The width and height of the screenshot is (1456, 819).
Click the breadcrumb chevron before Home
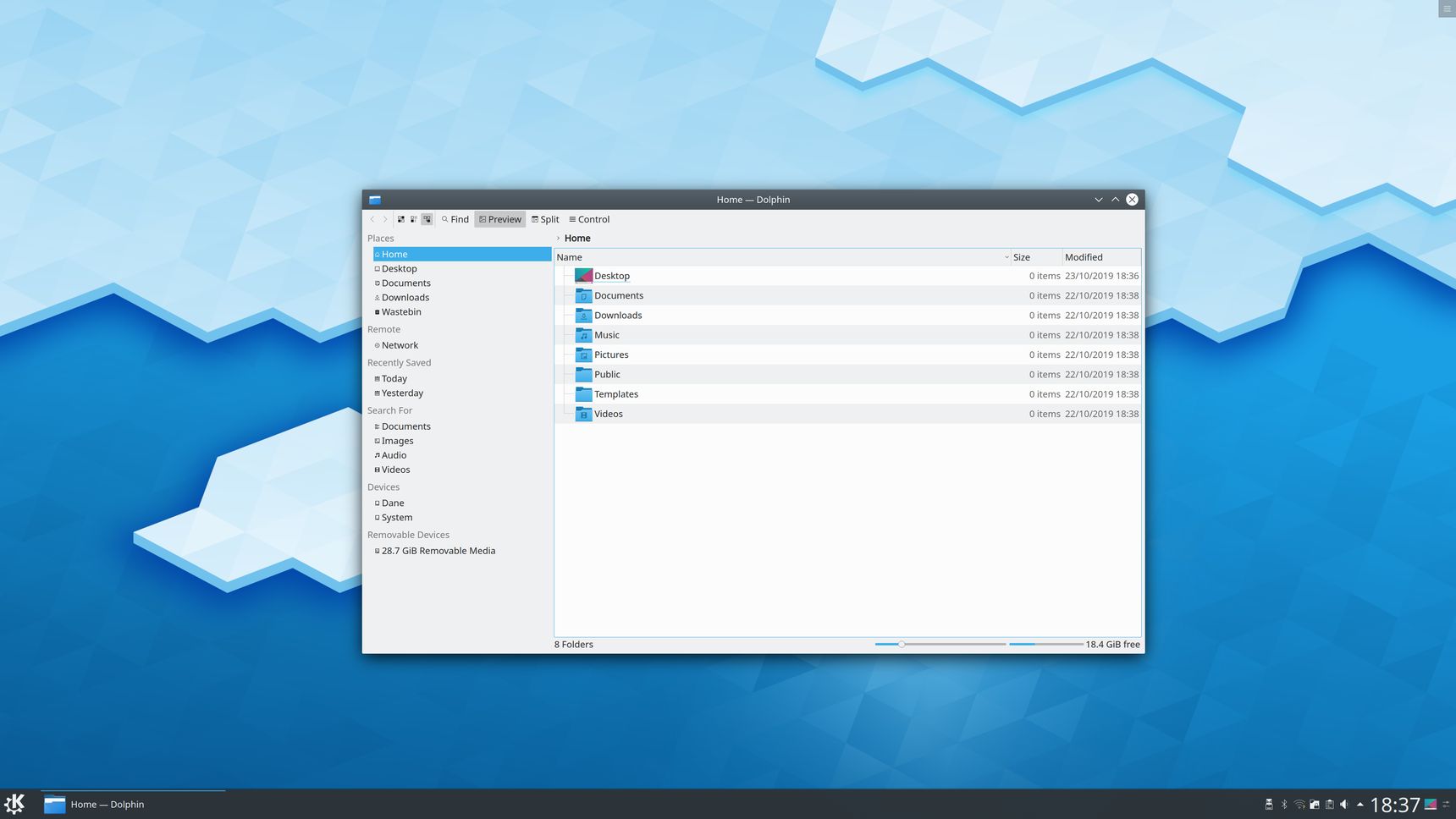tap(558, 239)
